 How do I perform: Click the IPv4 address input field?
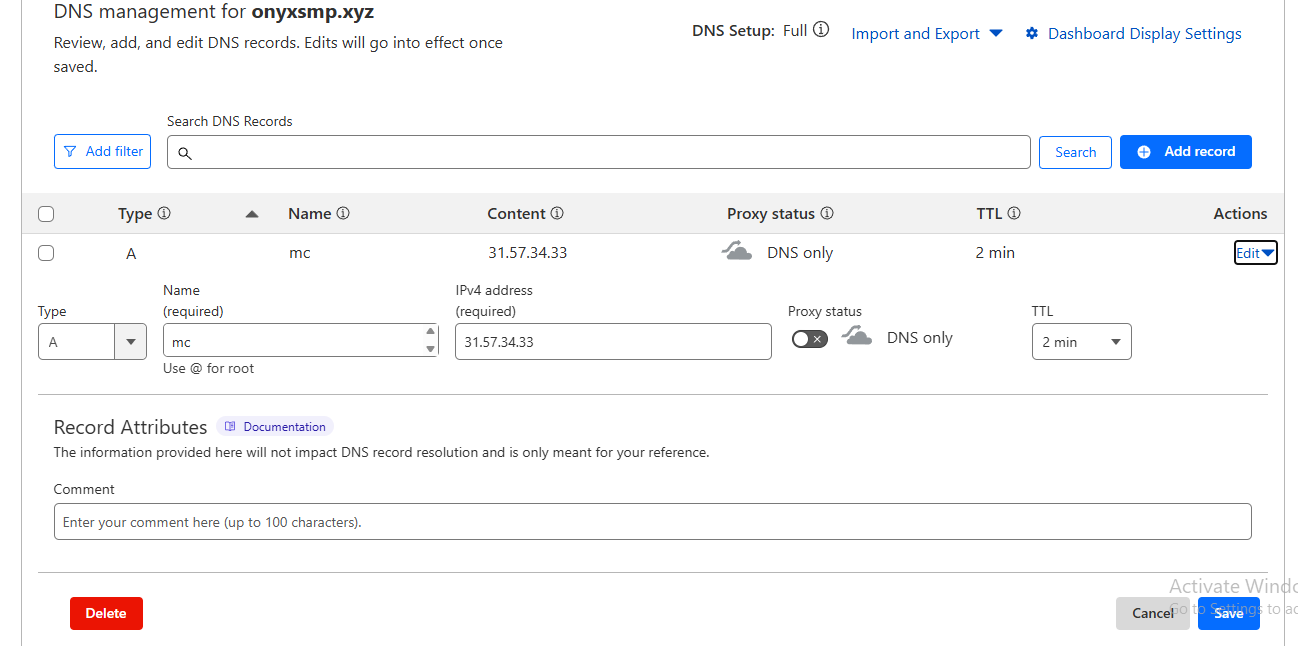coord(613,341)
